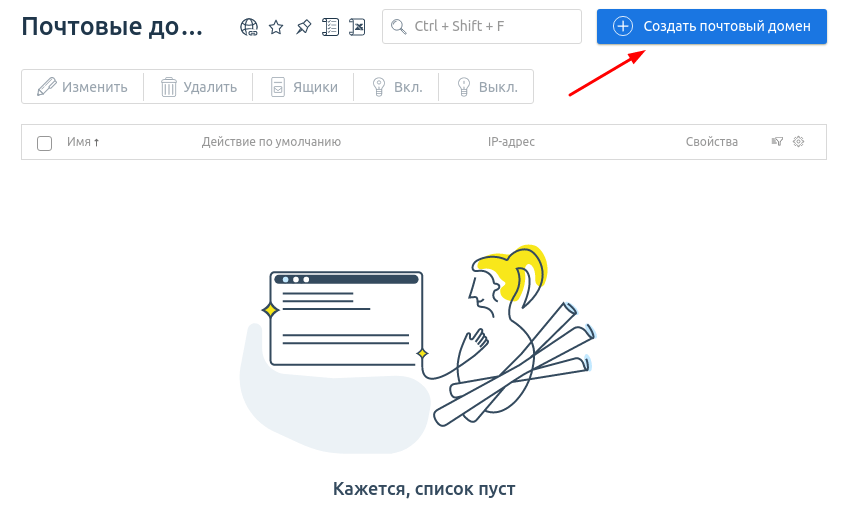This screenshot has height=507, width=845.
Task: Disable domain with Выкл. button
Action: 486,87
